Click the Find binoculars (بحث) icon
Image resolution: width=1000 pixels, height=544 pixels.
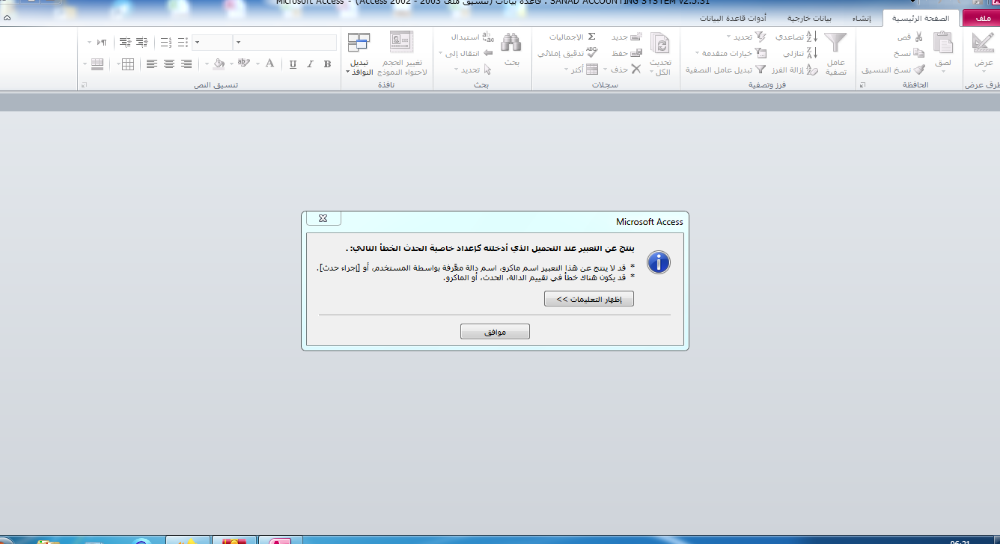point(510,43)
